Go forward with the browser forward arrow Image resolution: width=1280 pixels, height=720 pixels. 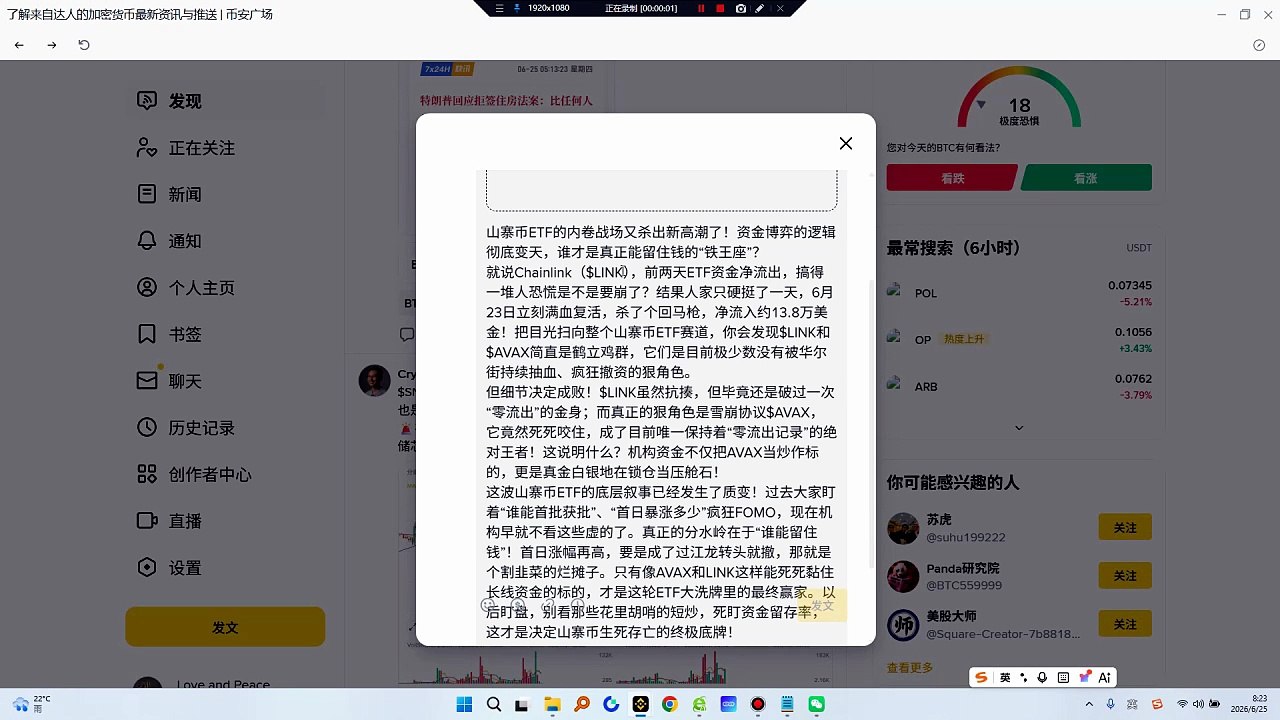pos(52,45)
